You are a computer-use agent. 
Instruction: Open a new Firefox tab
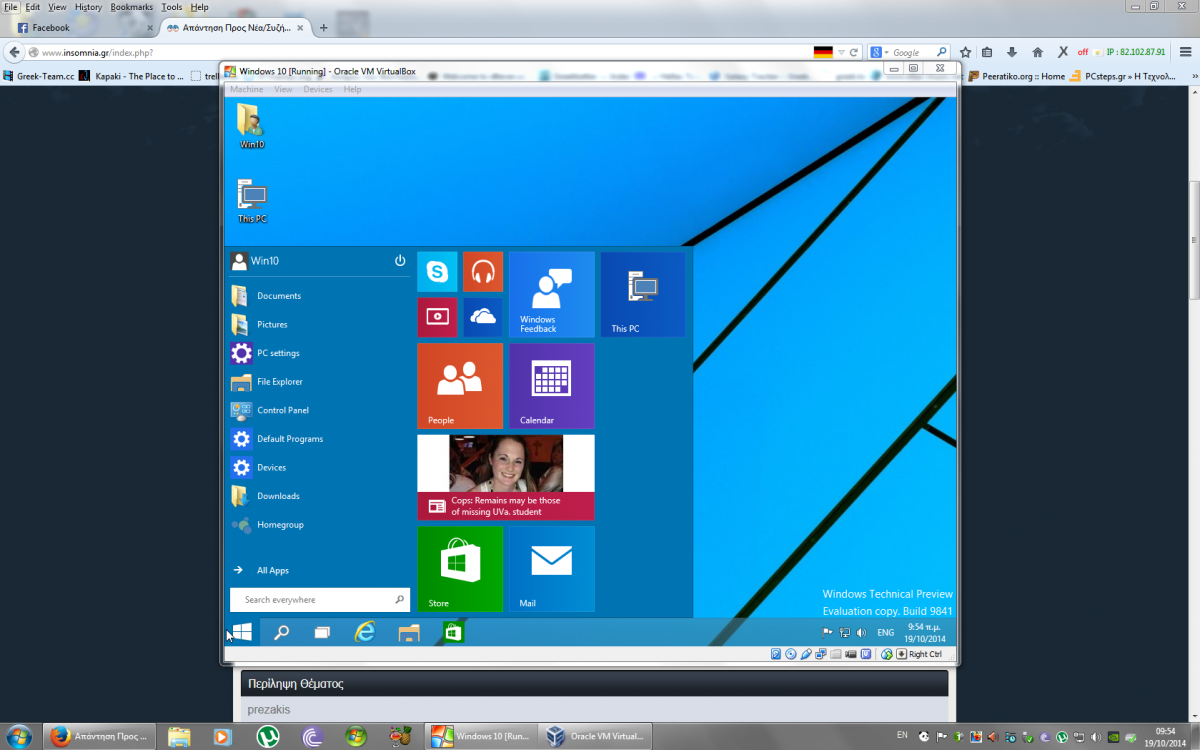[323, 28]
